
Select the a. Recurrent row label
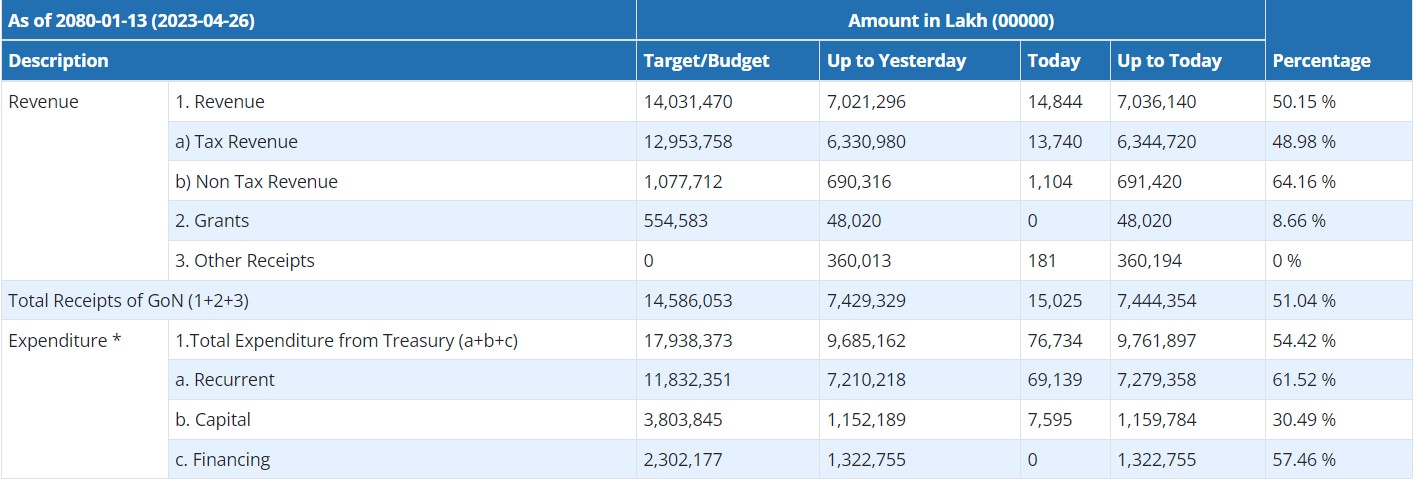[x=225, y=380]
